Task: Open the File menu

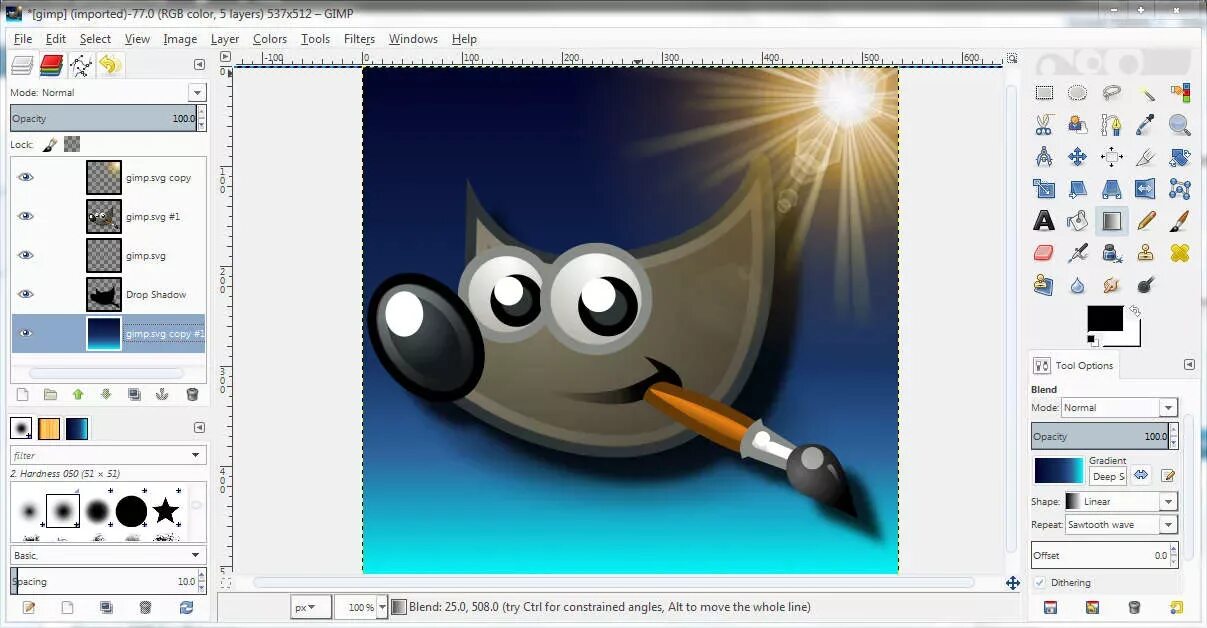Action: [23, 39]
